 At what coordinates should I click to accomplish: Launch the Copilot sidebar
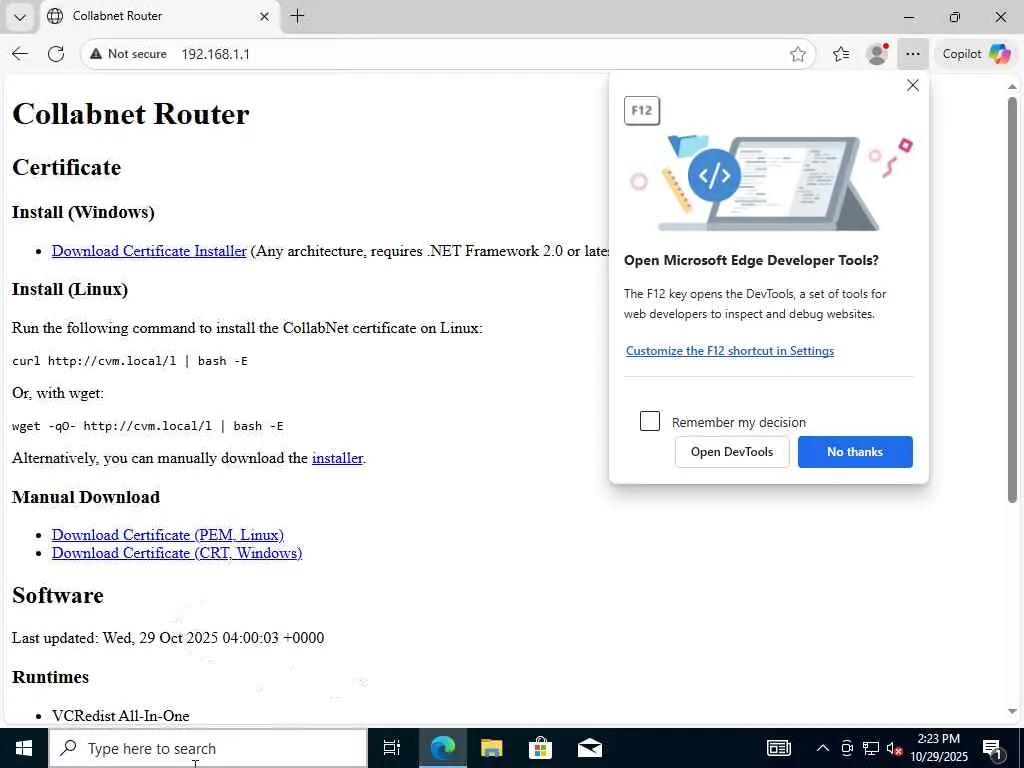point(976,54)
